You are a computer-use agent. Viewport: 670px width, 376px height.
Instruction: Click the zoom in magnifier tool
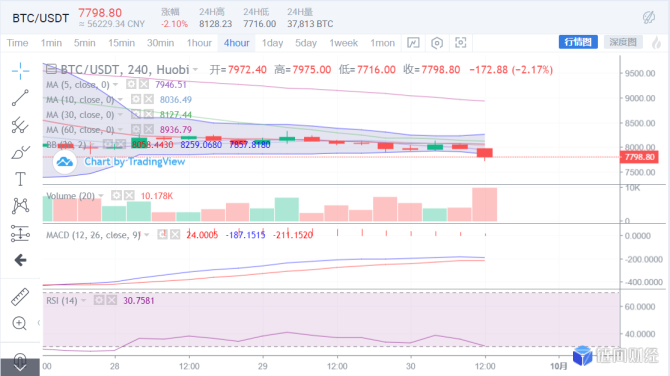[20, 323]
